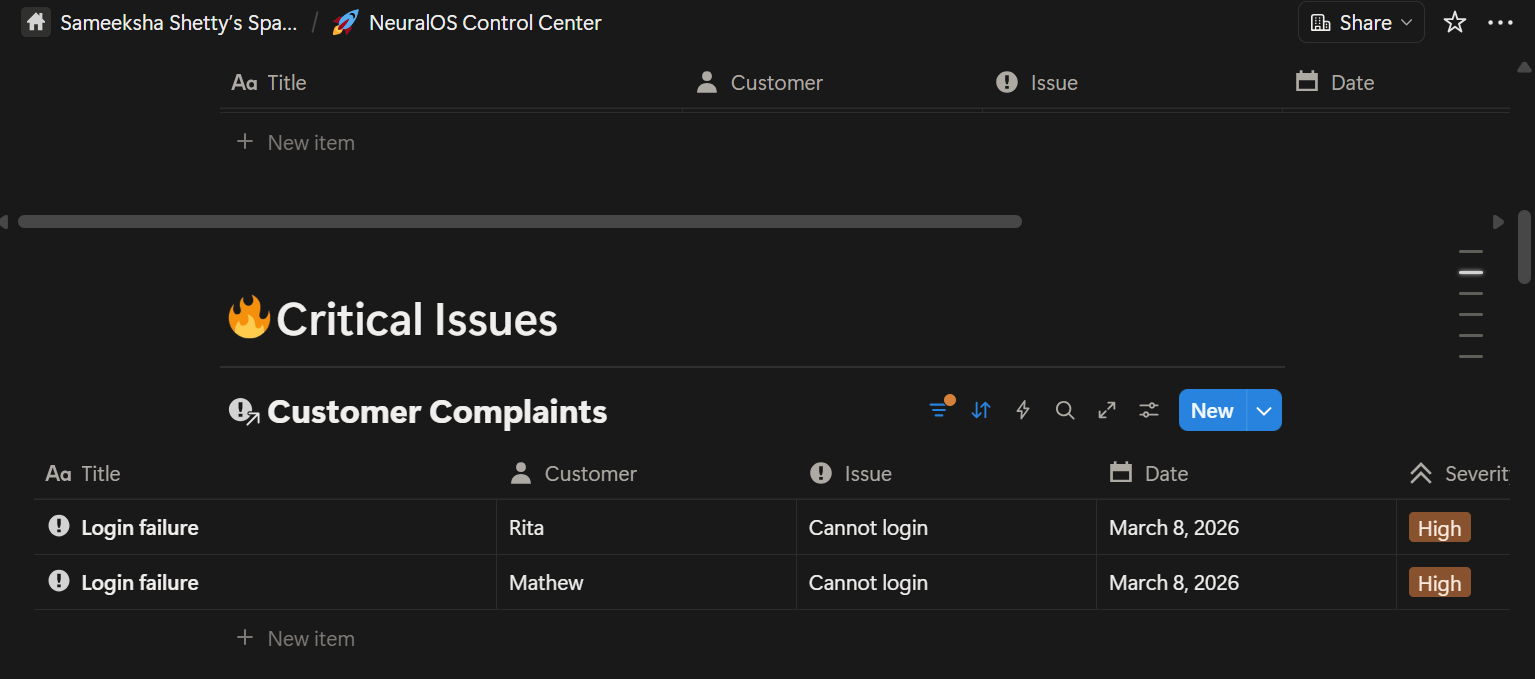Open the Share dropdown menu
This screenshot has width=1535, height=679.
point(1361,22)
